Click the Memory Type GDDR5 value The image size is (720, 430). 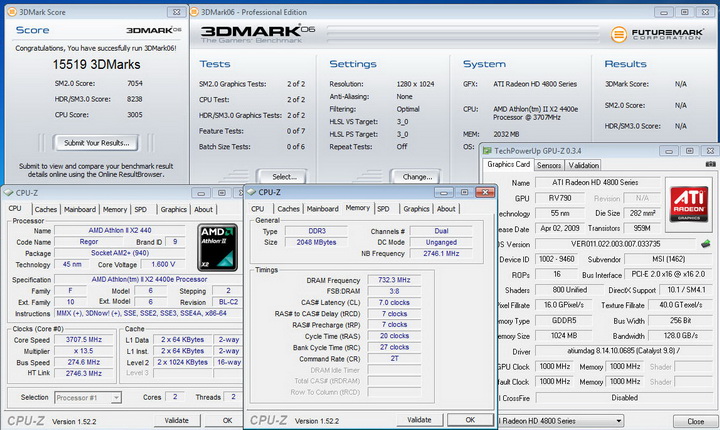click(563, 321)
